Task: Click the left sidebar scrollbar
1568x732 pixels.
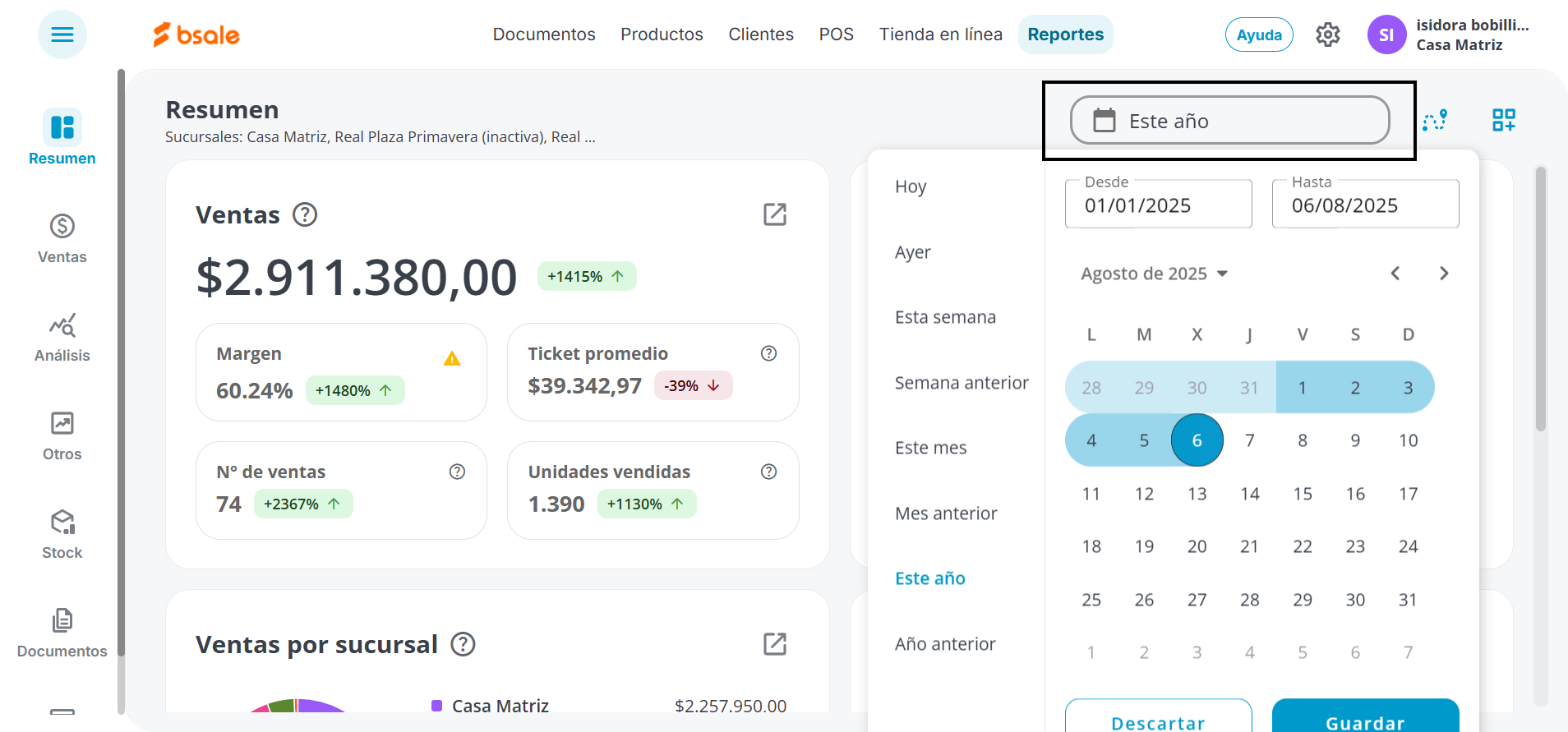Action: pos(121,361)
